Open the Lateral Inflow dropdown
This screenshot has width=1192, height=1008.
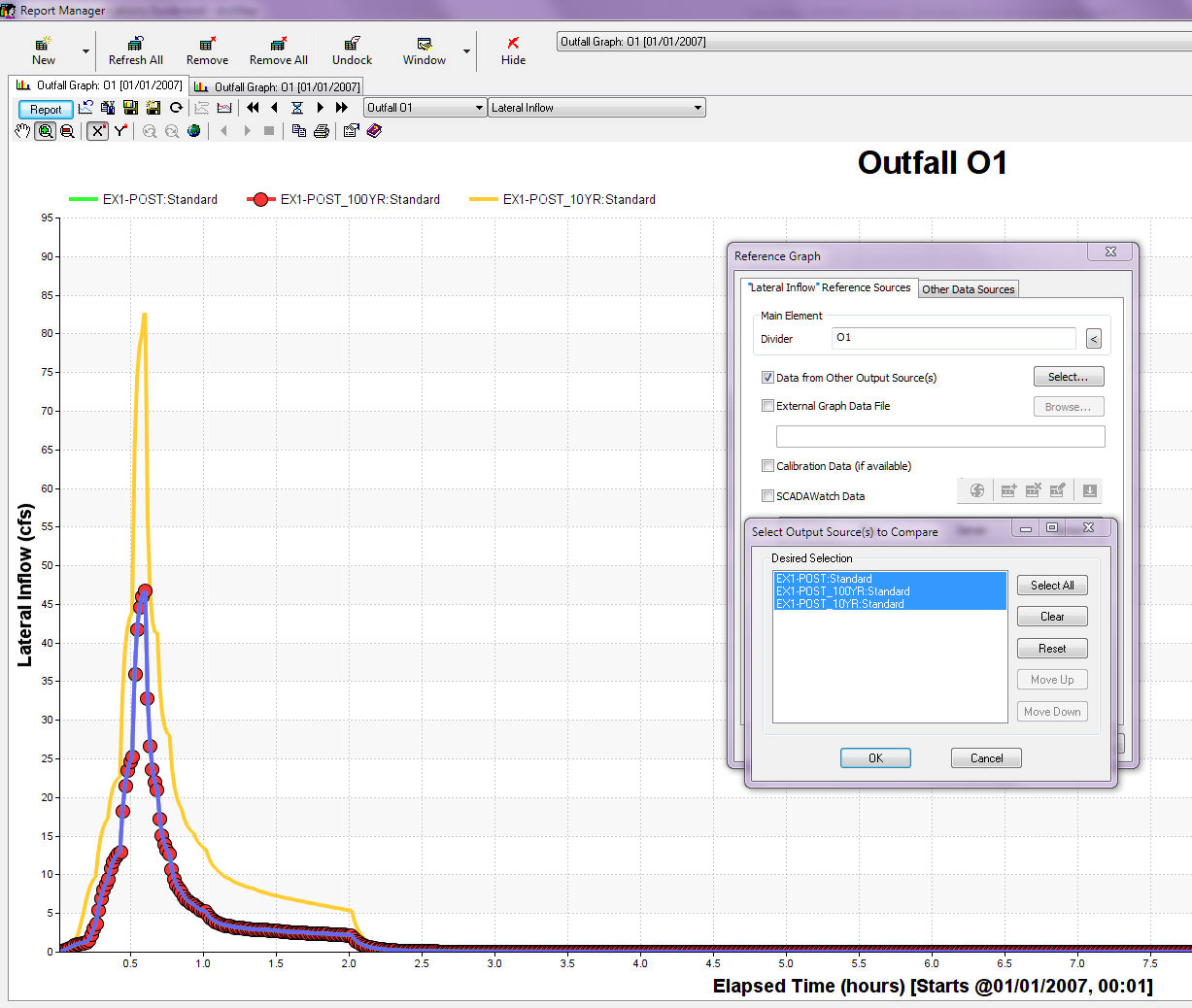698,108
